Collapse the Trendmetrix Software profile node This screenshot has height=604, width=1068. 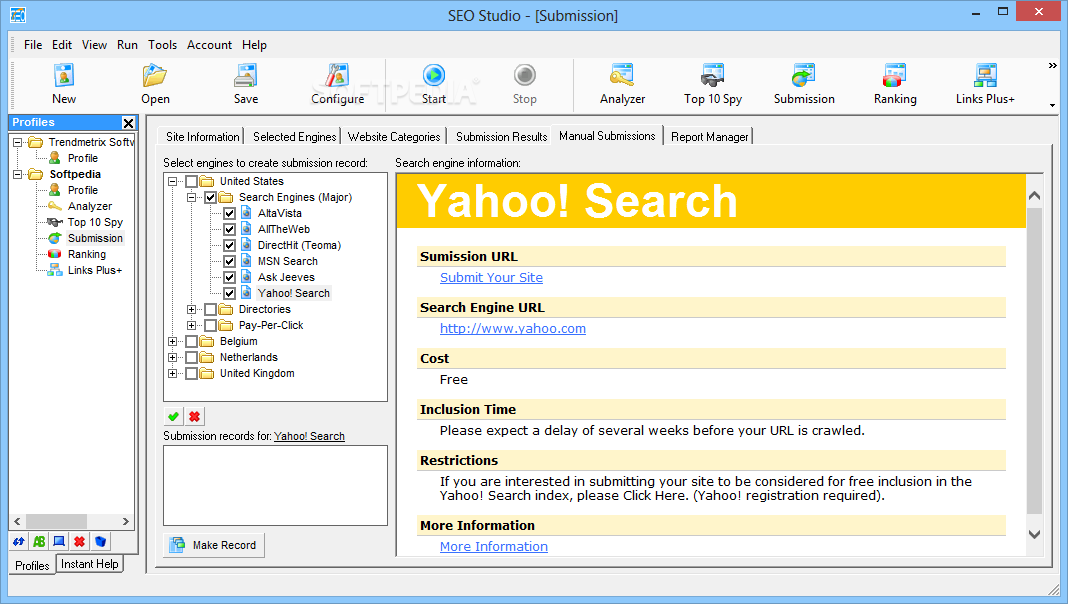[18, 142]
